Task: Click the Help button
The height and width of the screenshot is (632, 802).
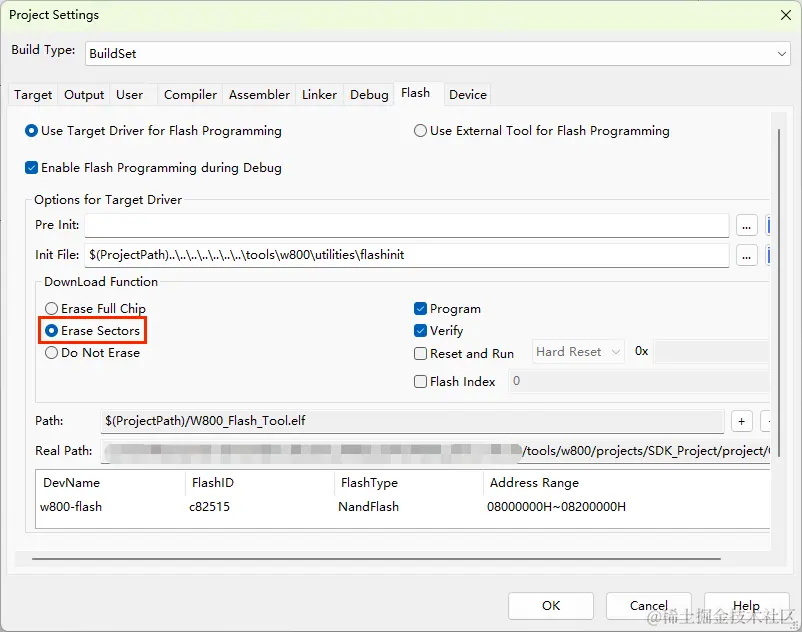Action: (x=746, y=606)
